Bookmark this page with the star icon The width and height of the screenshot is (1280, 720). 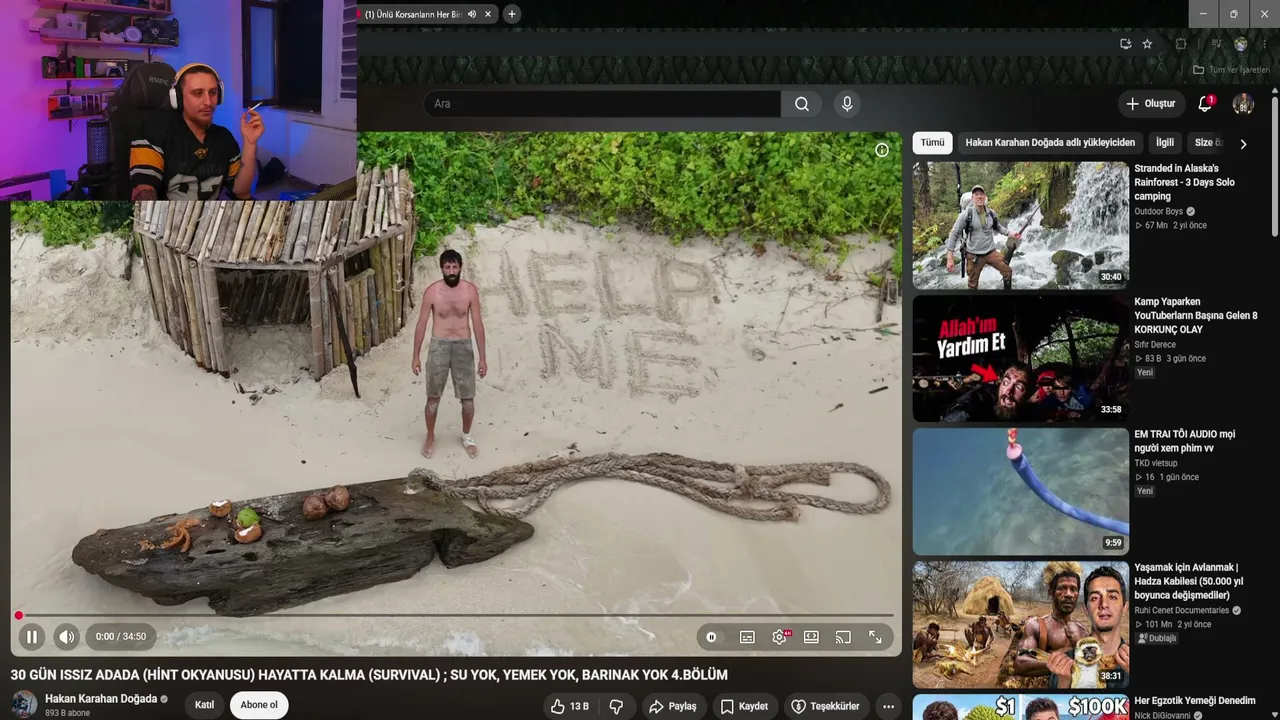point(1147,44)
